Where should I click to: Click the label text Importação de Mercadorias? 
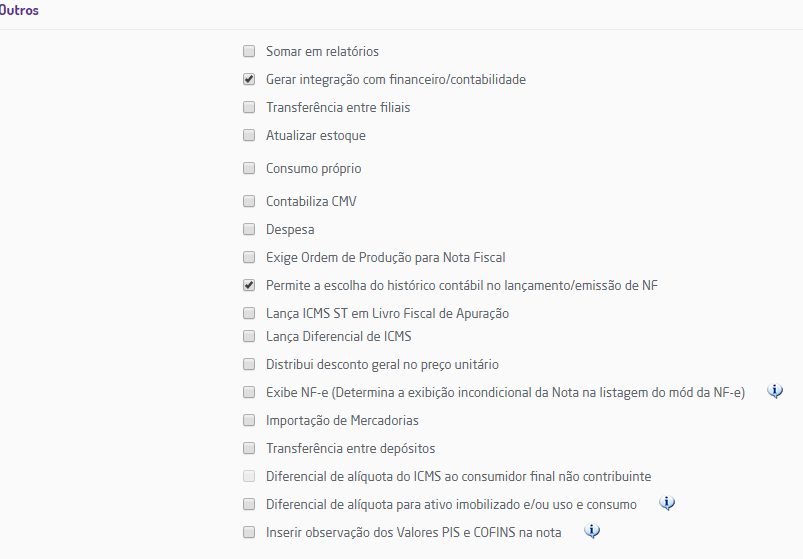(342, 420)
